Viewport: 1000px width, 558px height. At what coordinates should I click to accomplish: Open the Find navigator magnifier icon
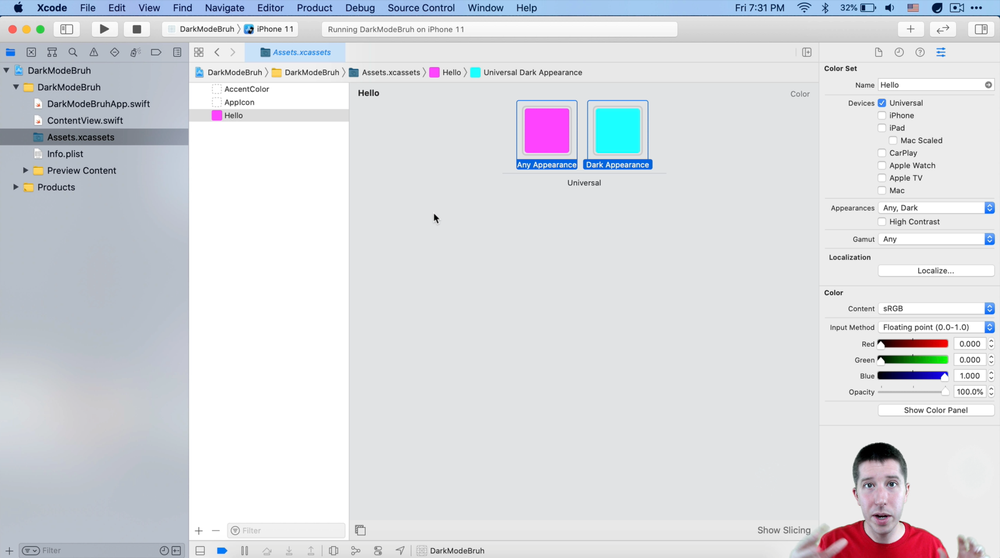[x=73, y=52]
